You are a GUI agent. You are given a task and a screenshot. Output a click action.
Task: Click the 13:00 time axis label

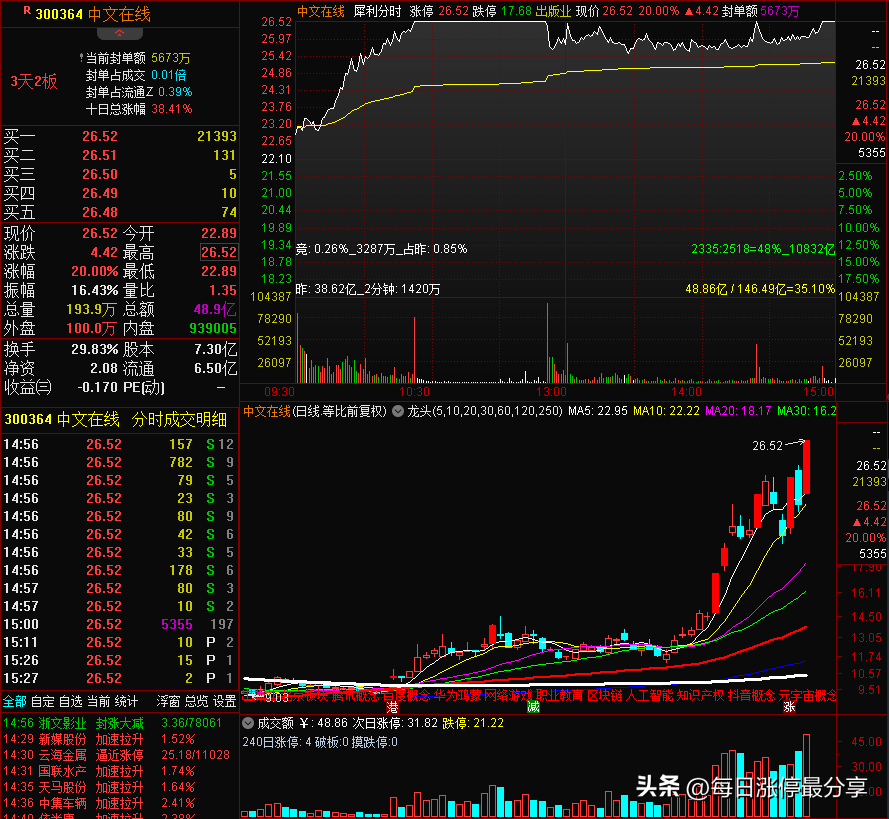(x=551, y=392)
